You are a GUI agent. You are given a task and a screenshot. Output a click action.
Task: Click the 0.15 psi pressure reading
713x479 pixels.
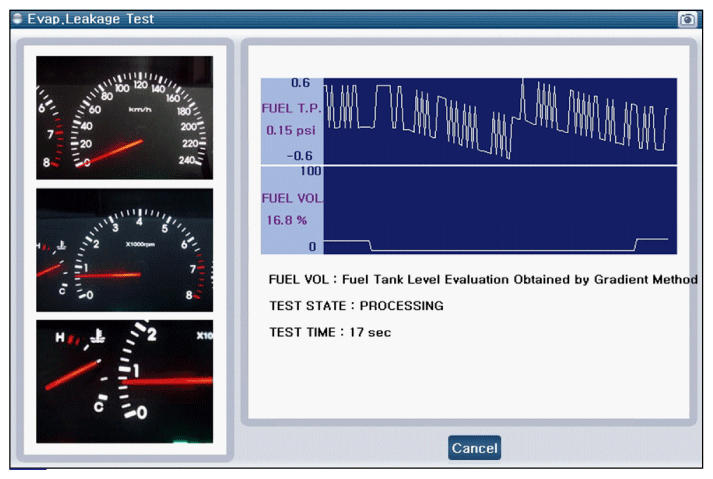point(291,130)
